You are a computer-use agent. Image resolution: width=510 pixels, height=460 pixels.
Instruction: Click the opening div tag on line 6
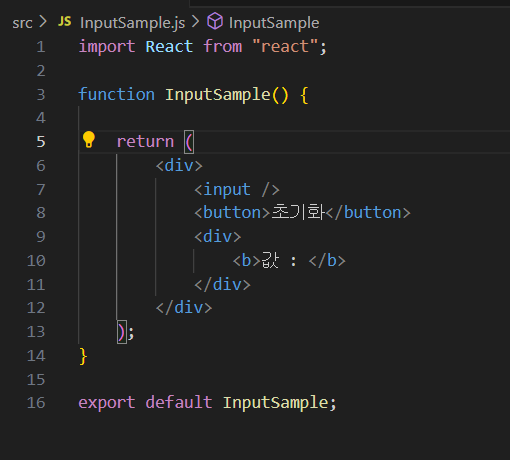pos(179,165)
